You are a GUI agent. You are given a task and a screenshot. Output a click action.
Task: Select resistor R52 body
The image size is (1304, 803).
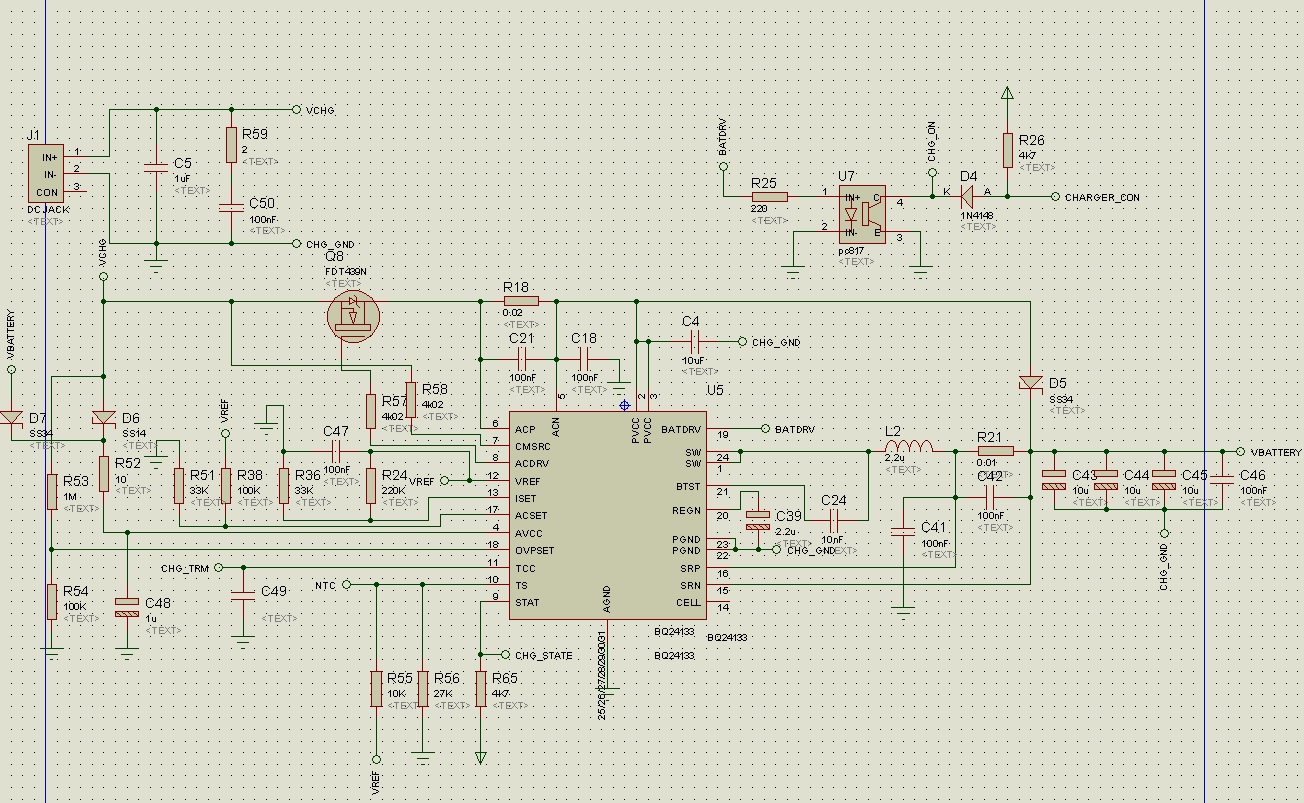[103, 474]
